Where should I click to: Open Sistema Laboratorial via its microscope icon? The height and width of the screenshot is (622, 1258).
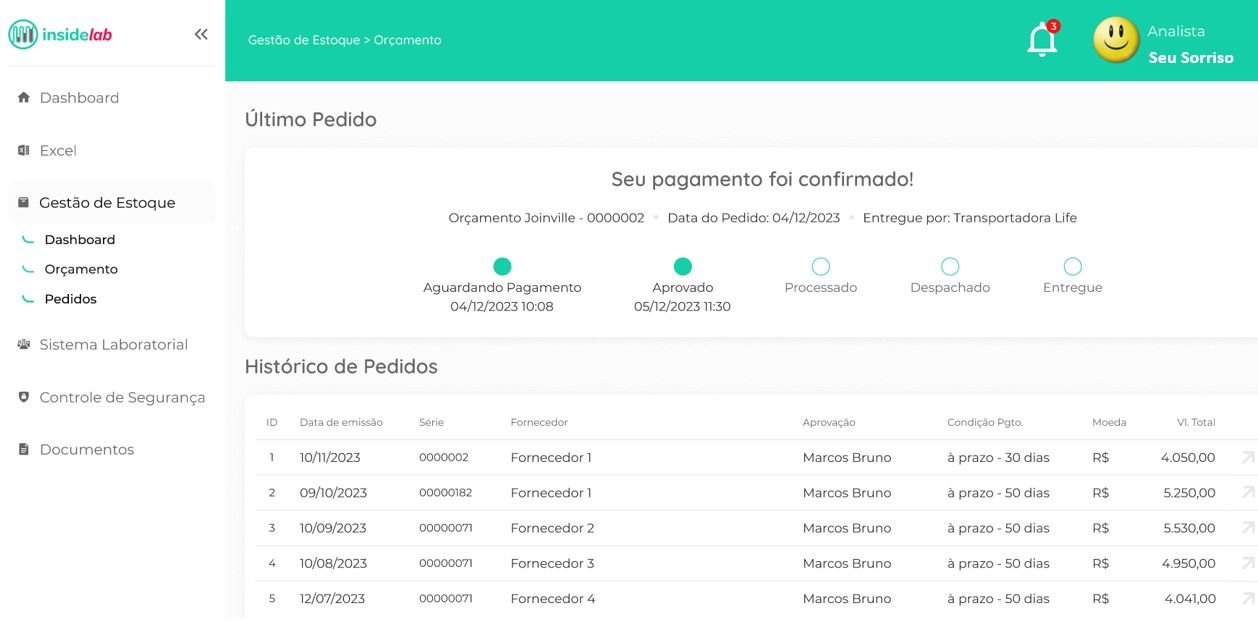pyautogui.click(x=22, y=344)
